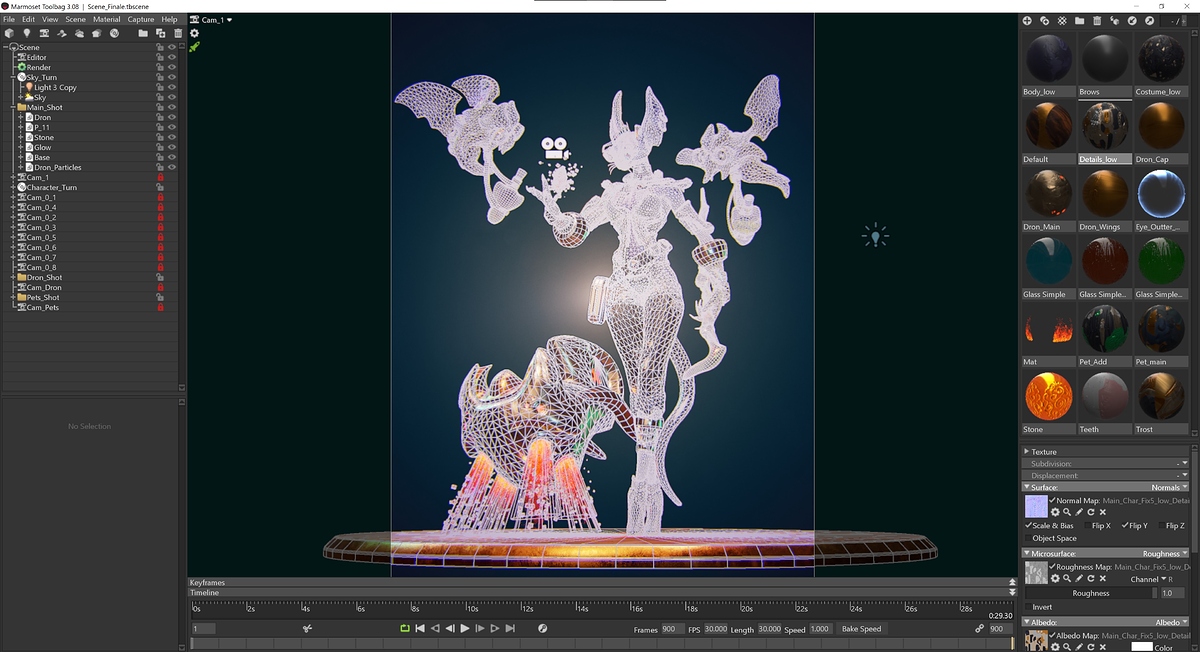Export material with outward arrow icon
1200x652 pixels.
(x=1149, y=20)
